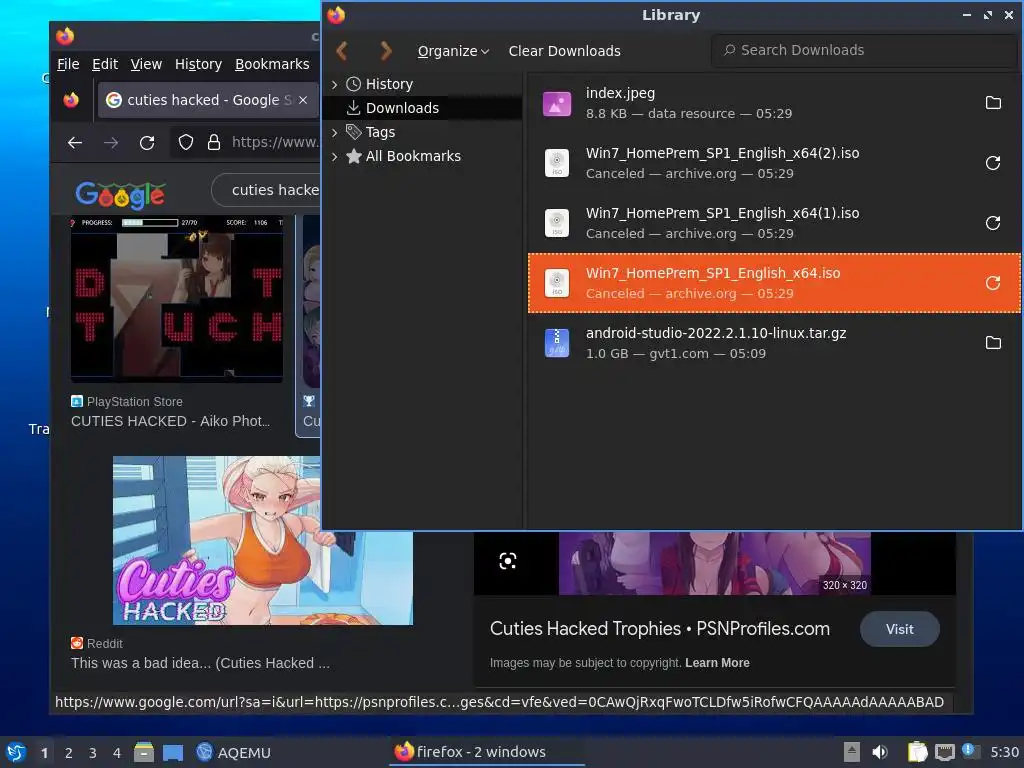
Task: Click ISO icon of Win7 x64(2).iso
Action: (556, 163)
